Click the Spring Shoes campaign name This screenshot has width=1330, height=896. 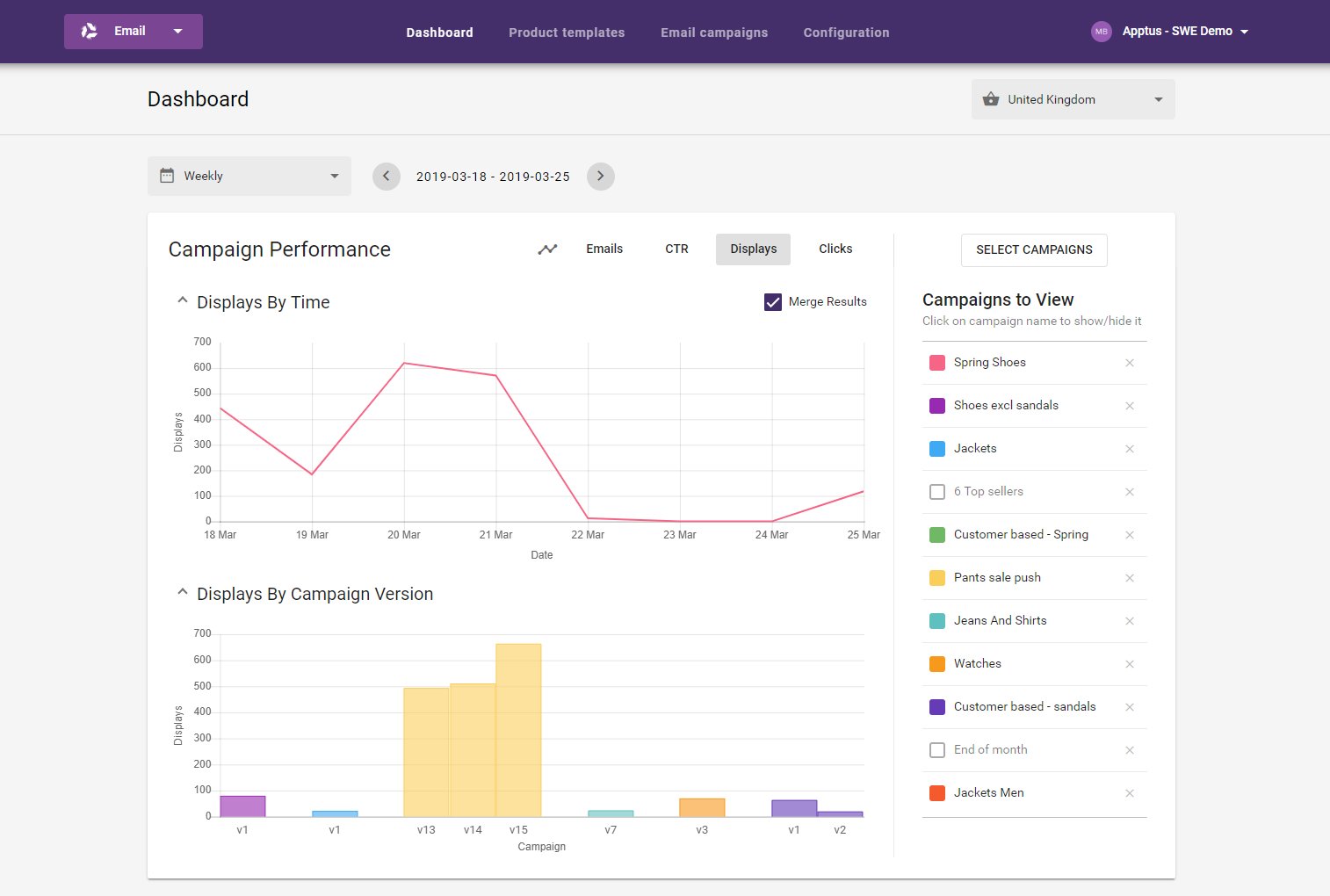(989, 363)
